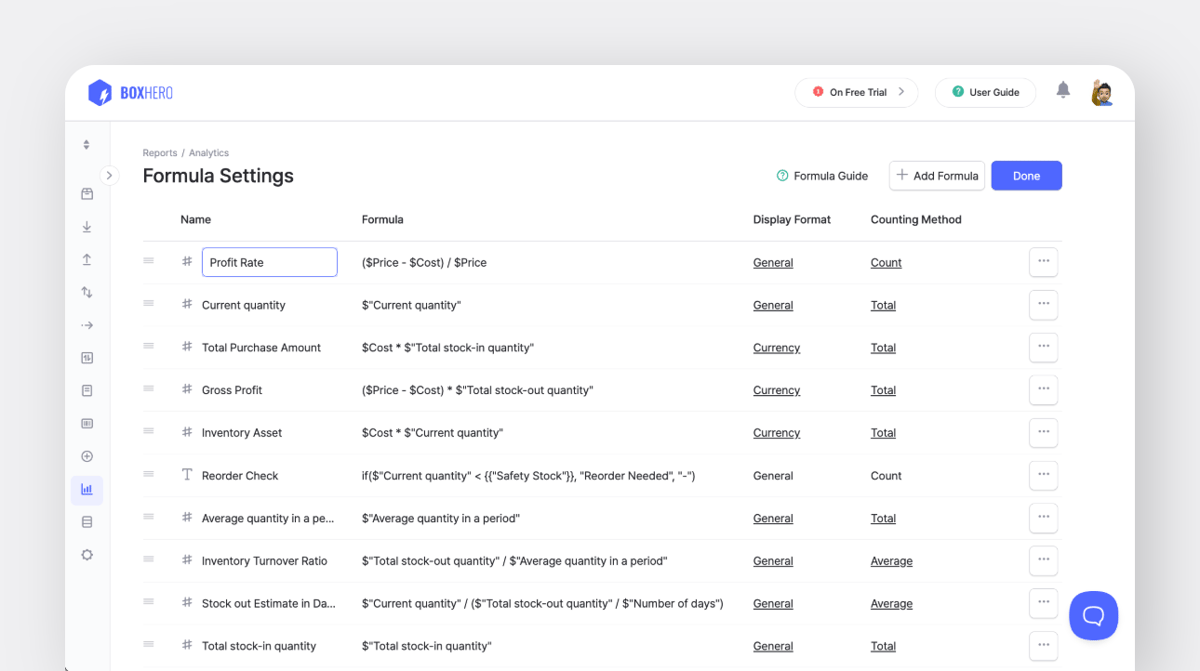Open Counting Method dropdown for Inventory Turnover Ratio
The width and height of the screenshot is (1200, 671).
[x=891, y=561]
